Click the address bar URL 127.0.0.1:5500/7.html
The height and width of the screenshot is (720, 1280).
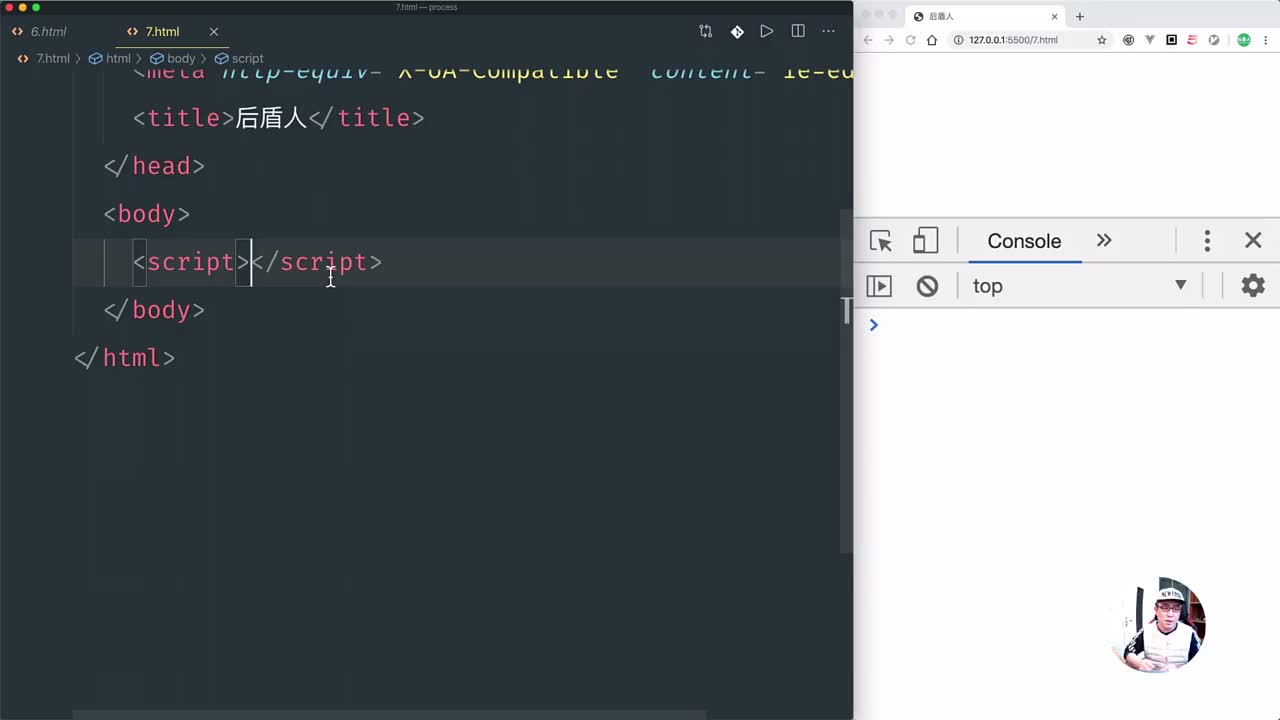pos(1013,40)
